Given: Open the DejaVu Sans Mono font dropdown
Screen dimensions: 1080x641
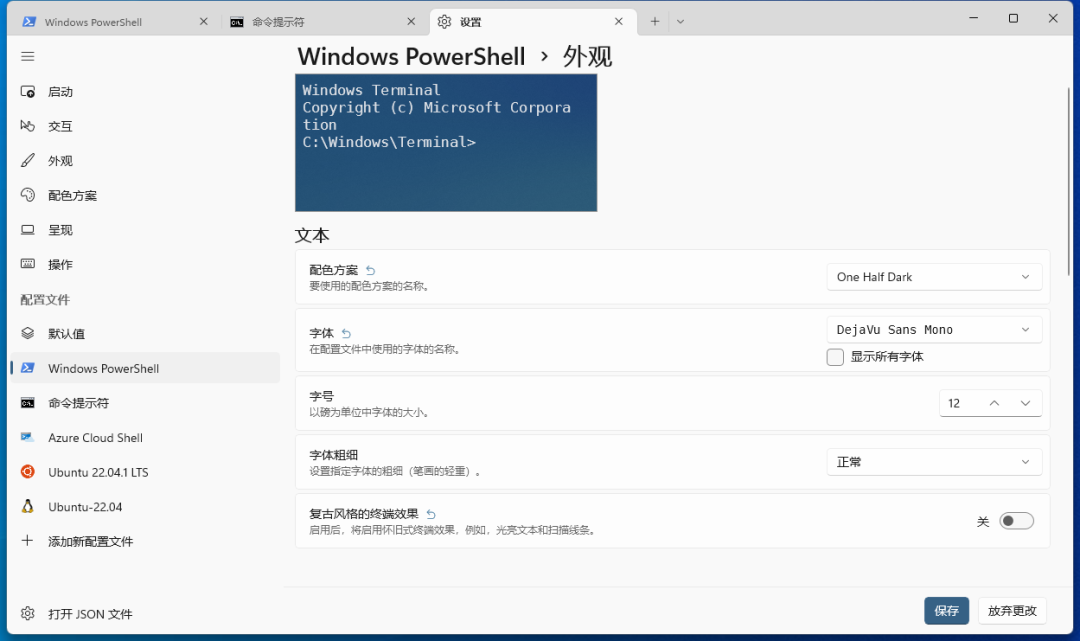Looking at the screenshot, I should point(934,330).
